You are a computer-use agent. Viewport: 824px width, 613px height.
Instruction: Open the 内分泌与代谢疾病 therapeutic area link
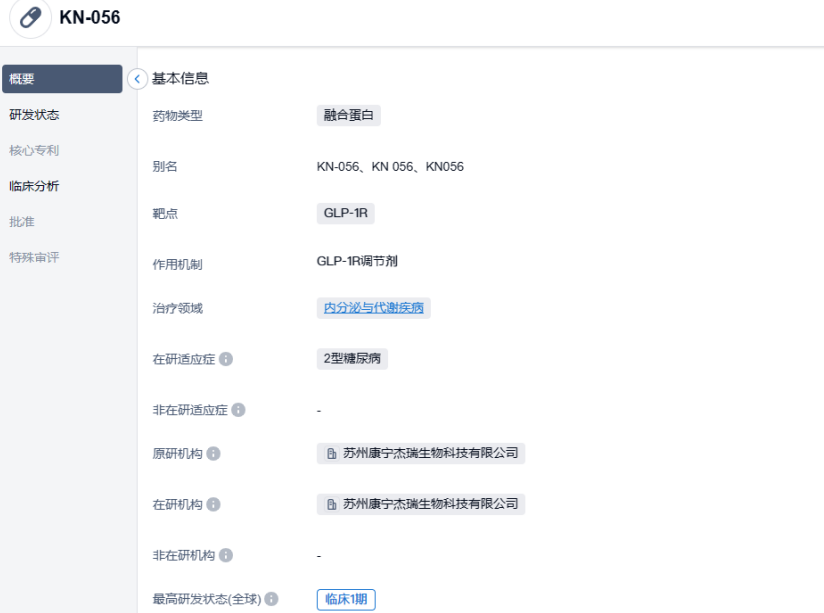pyautogui.click(x=373, y=308)
